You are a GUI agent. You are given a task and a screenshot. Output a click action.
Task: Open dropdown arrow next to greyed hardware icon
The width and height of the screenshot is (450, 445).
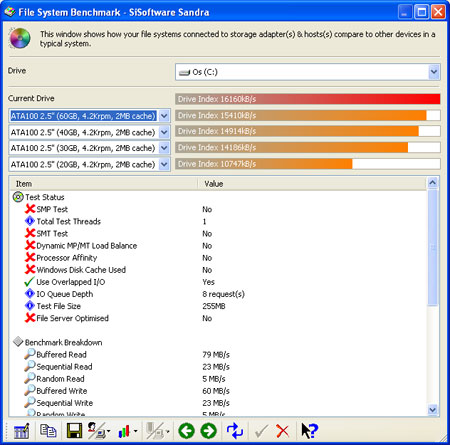click(x=167, y=431)
